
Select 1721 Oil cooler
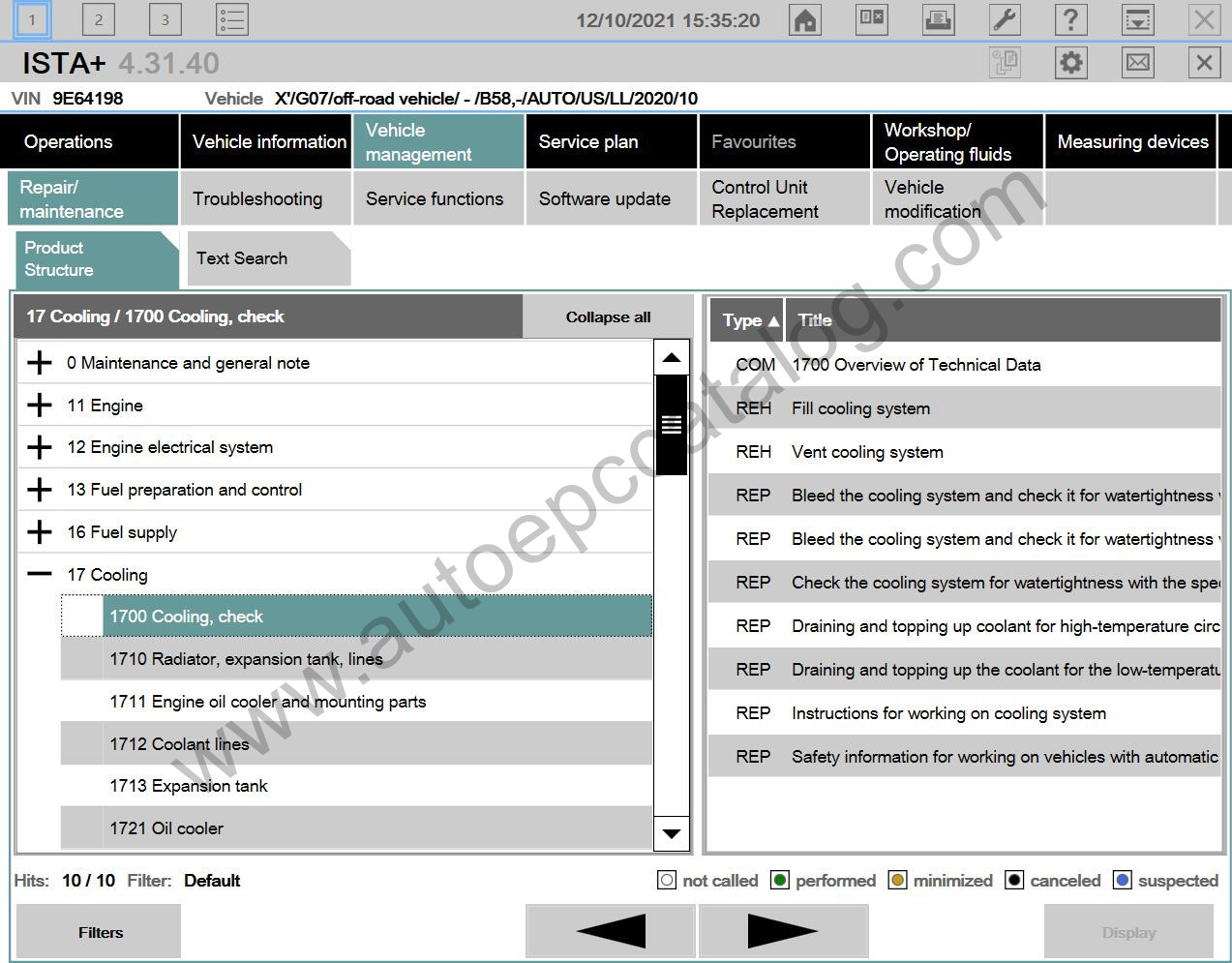(x=357, y=828)
